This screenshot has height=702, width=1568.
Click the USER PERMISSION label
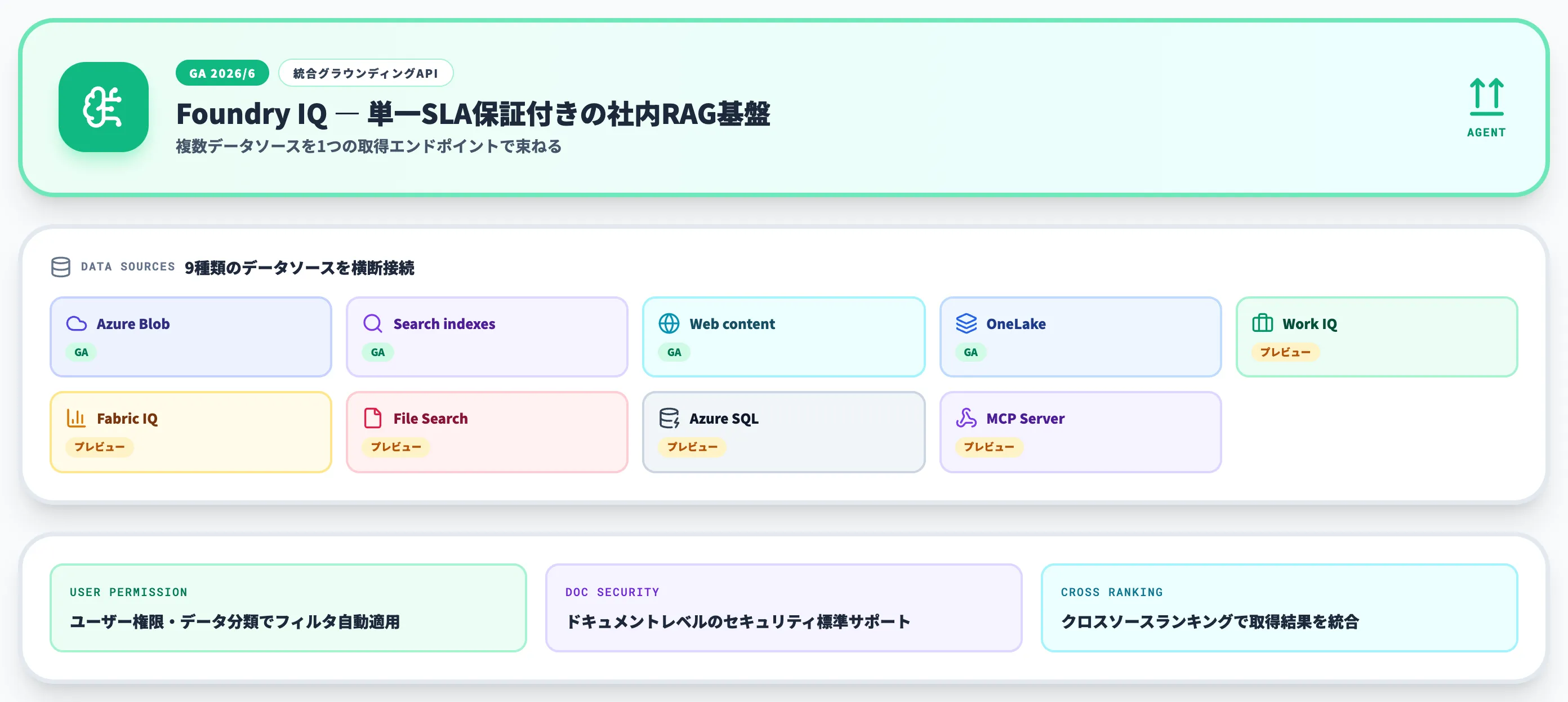(x=128, y=592)
